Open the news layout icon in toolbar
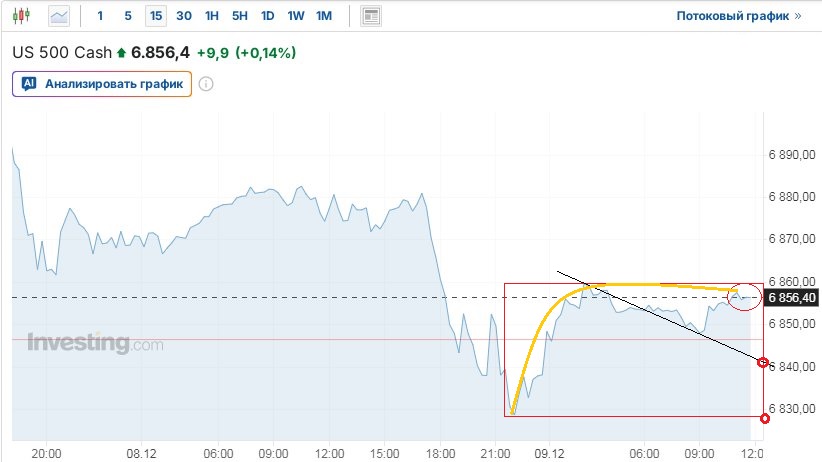The width and height of the screenshot is (822, 462). pyautogui.click(x=371, y=16)
